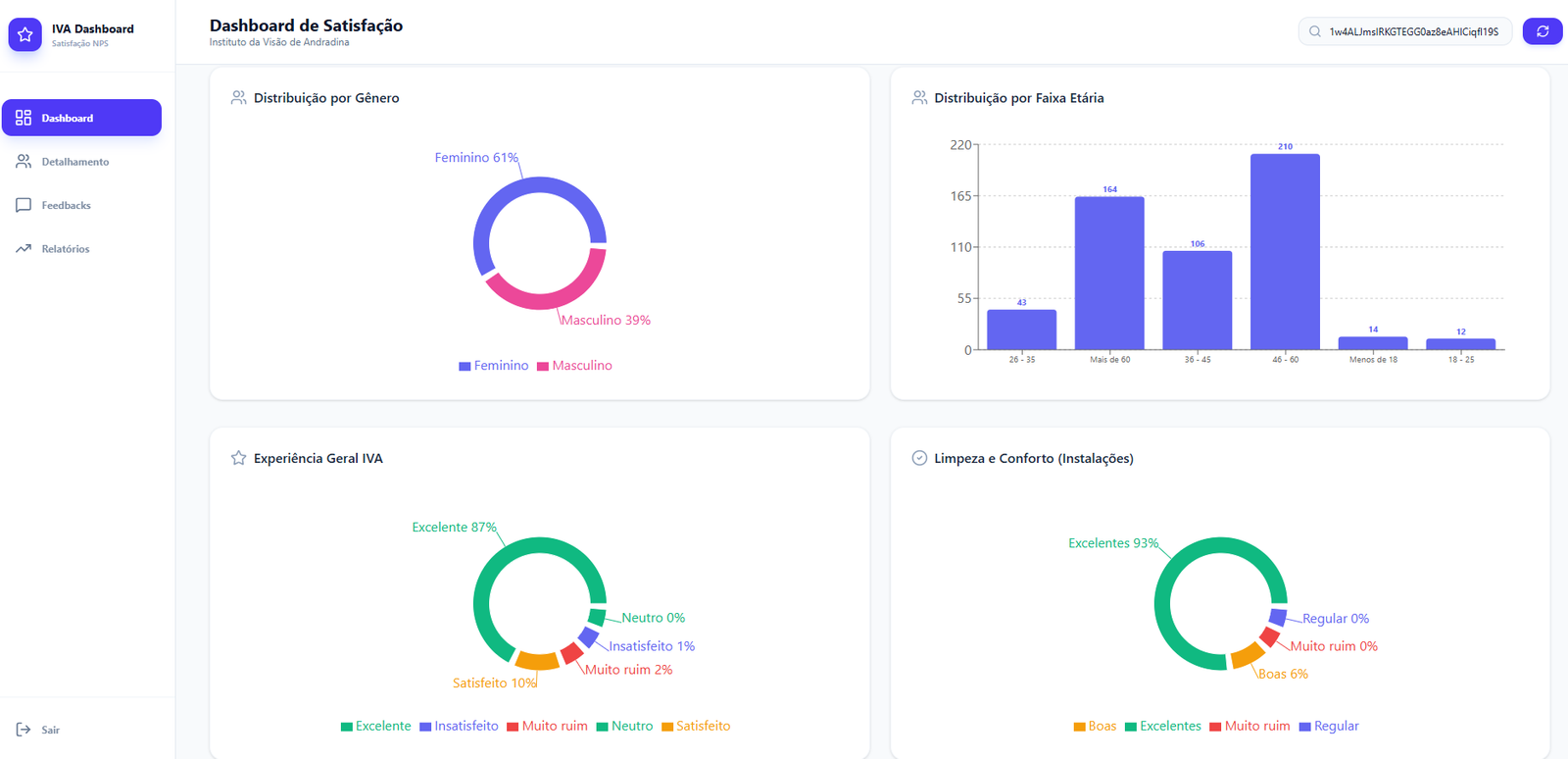Click the refresh button in the header
The width and height of the screenshot is (1568, 759).
(x=1543, y=31)
